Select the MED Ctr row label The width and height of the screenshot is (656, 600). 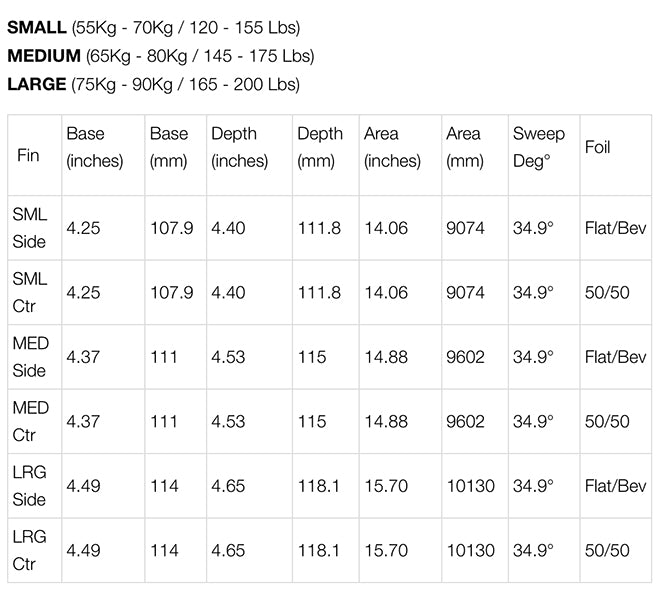(30, 421)
